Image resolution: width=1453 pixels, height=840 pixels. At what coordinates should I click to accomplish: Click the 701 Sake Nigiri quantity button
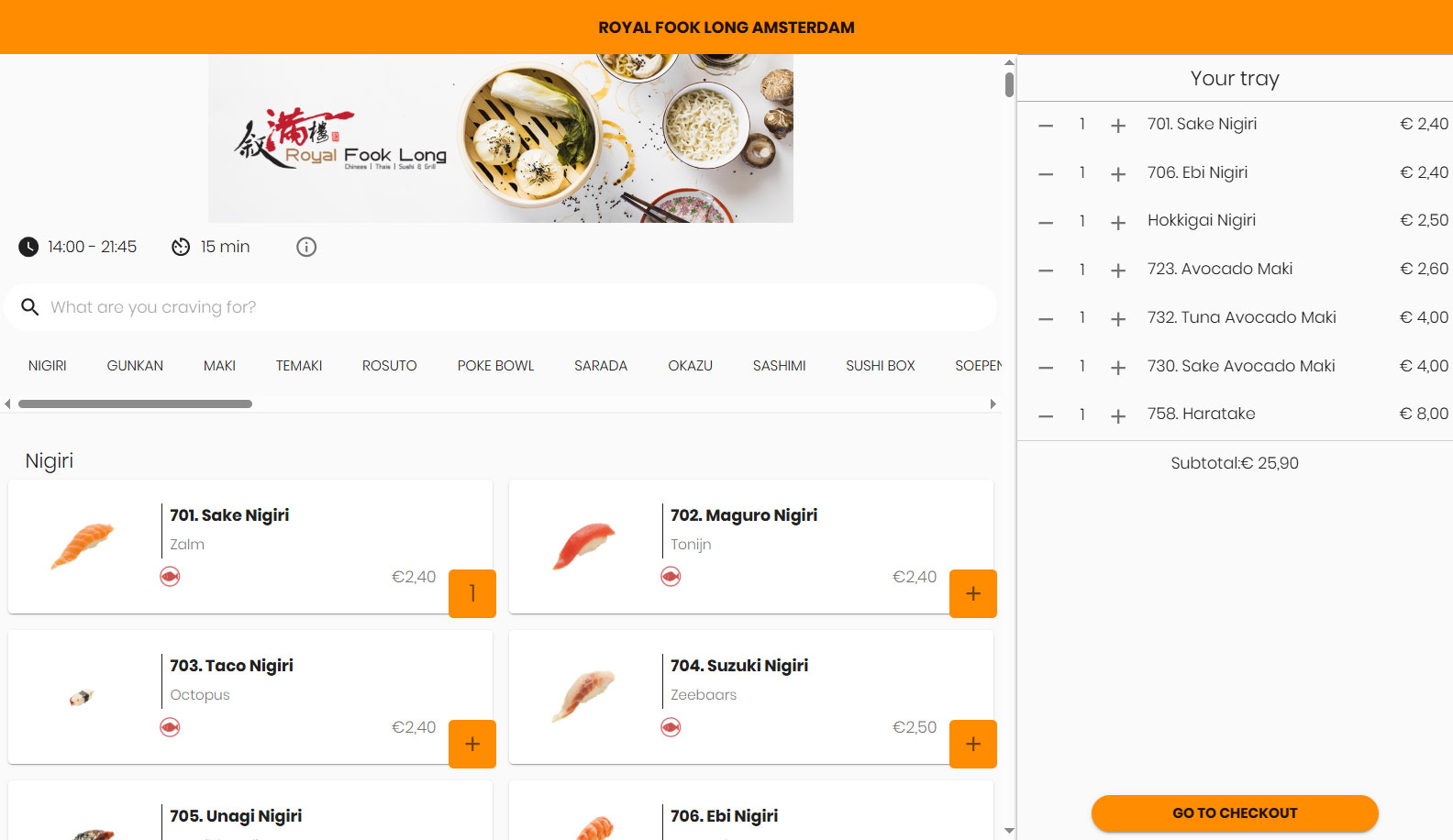472,593
